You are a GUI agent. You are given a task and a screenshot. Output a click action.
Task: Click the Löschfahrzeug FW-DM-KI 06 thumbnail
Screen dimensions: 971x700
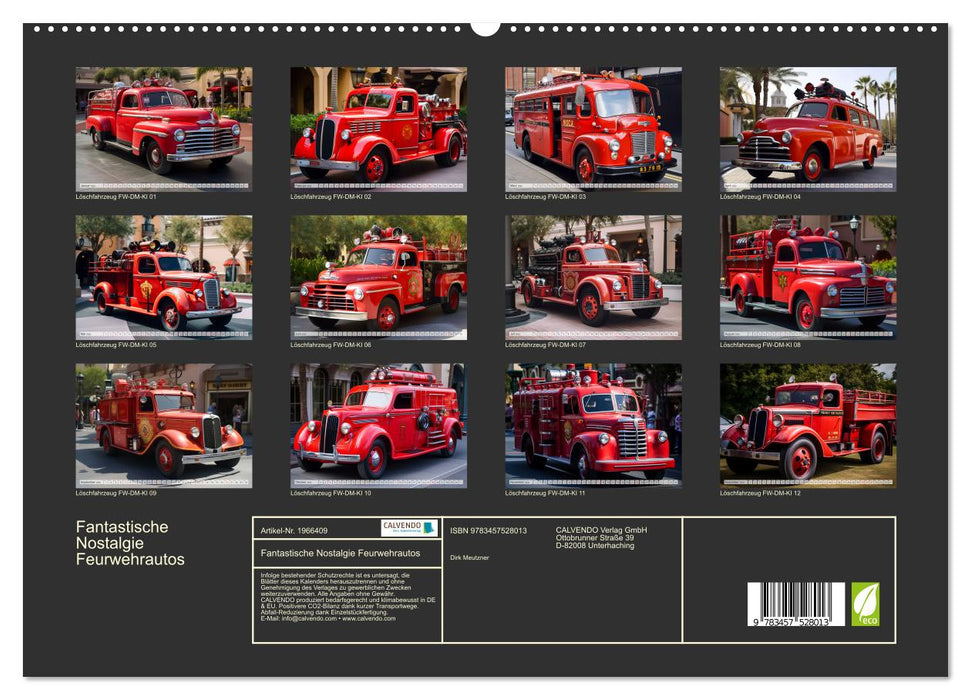[378, 277]
